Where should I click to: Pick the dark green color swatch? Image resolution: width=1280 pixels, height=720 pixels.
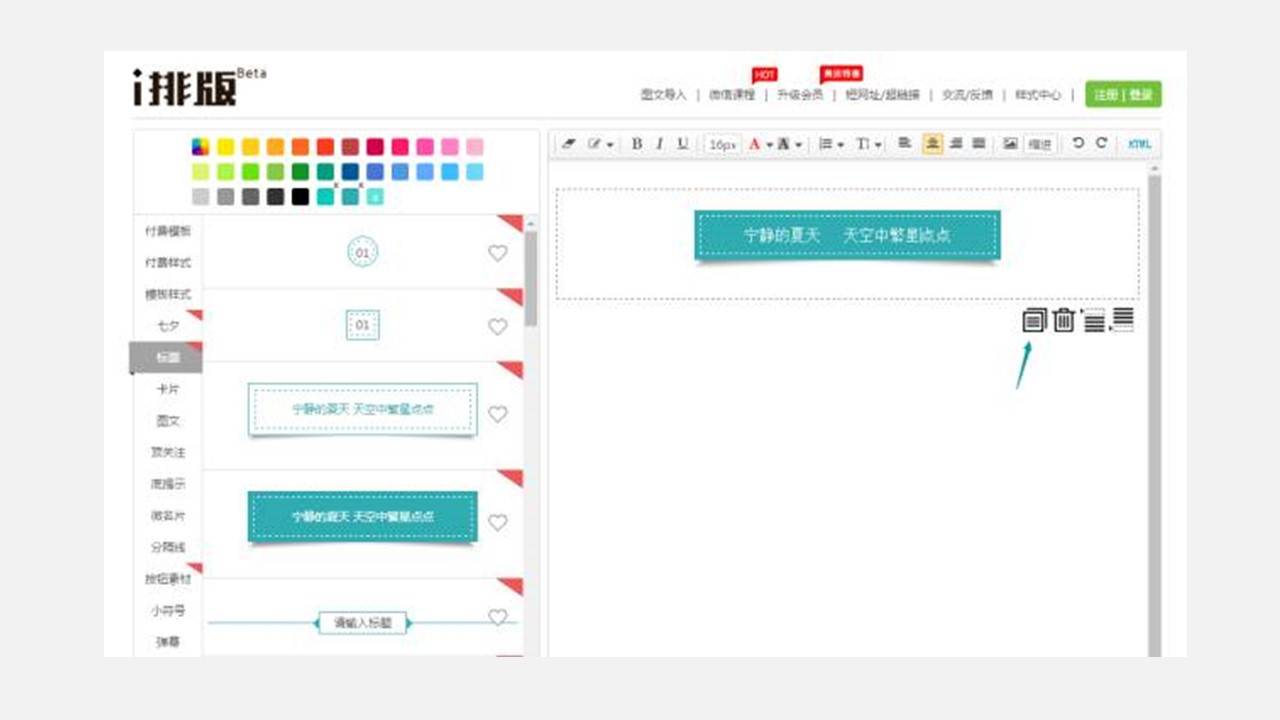coord(300,171)
